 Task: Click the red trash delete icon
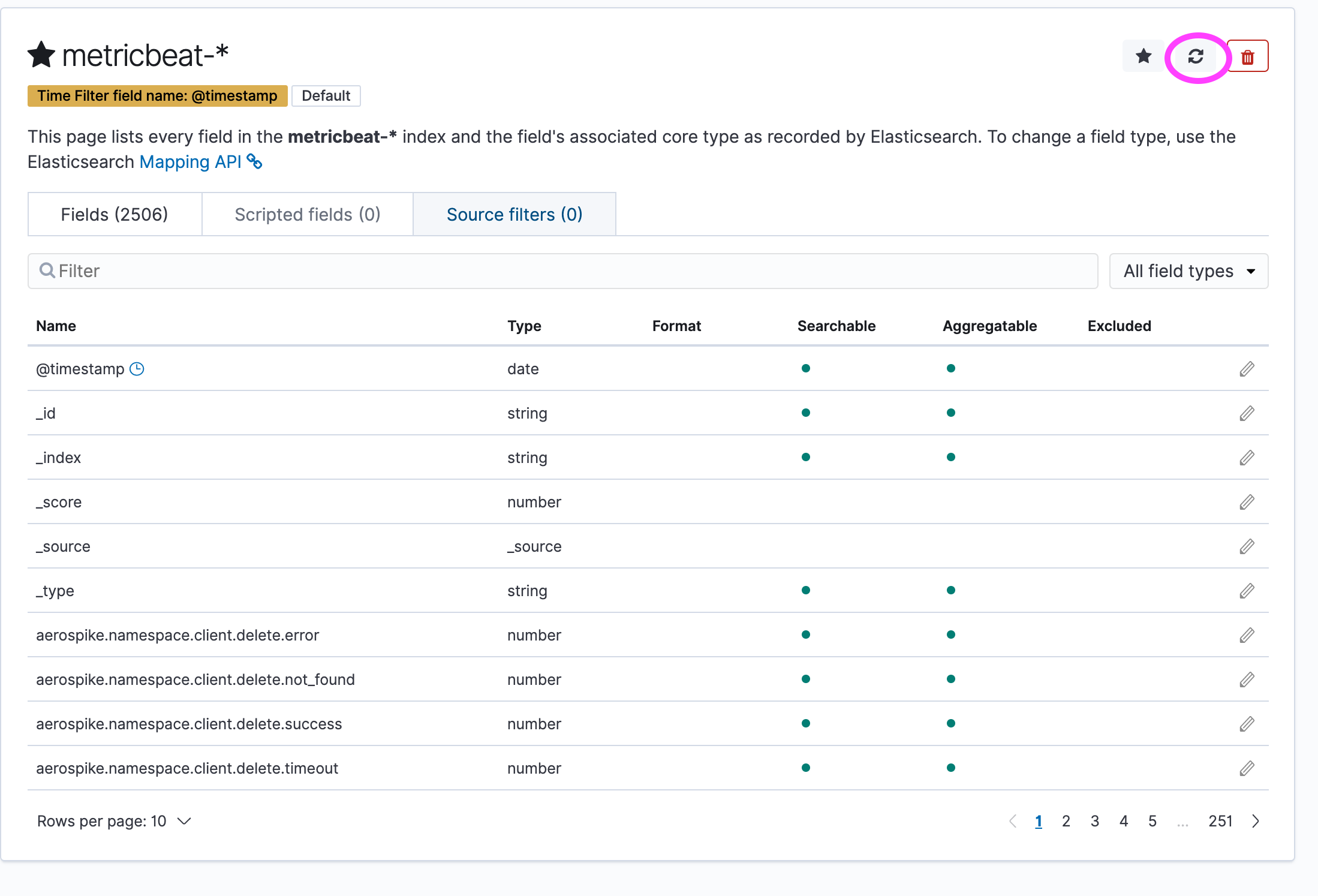click(1247, 56)
